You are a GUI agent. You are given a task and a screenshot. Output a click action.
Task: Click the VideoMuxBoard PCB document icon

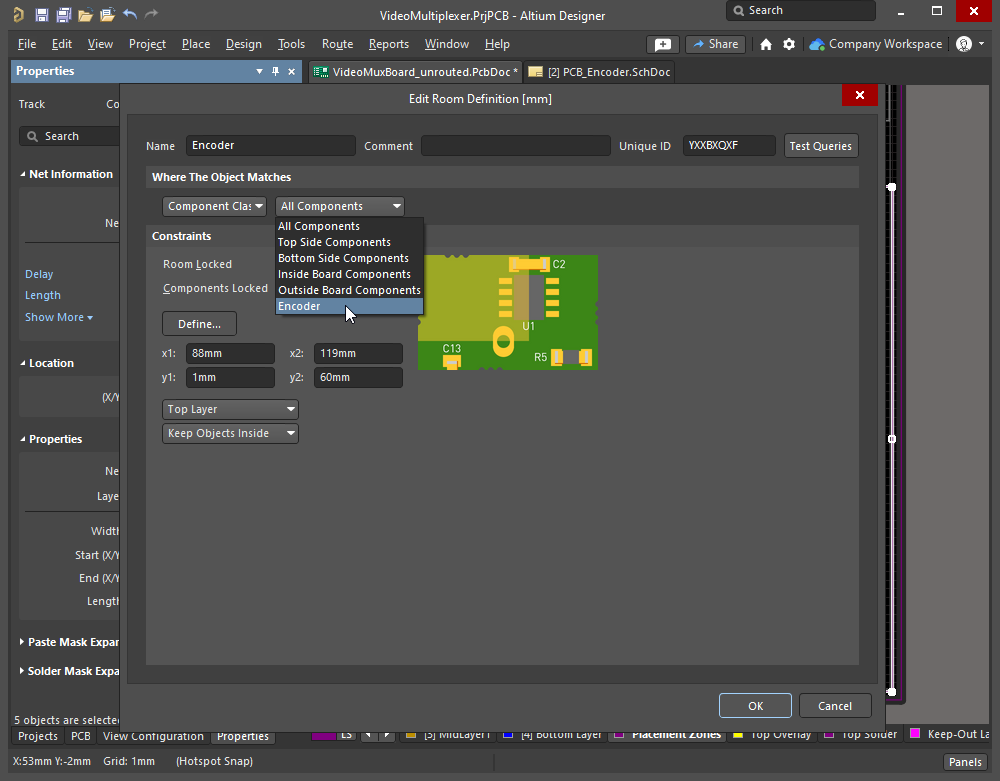321,72
